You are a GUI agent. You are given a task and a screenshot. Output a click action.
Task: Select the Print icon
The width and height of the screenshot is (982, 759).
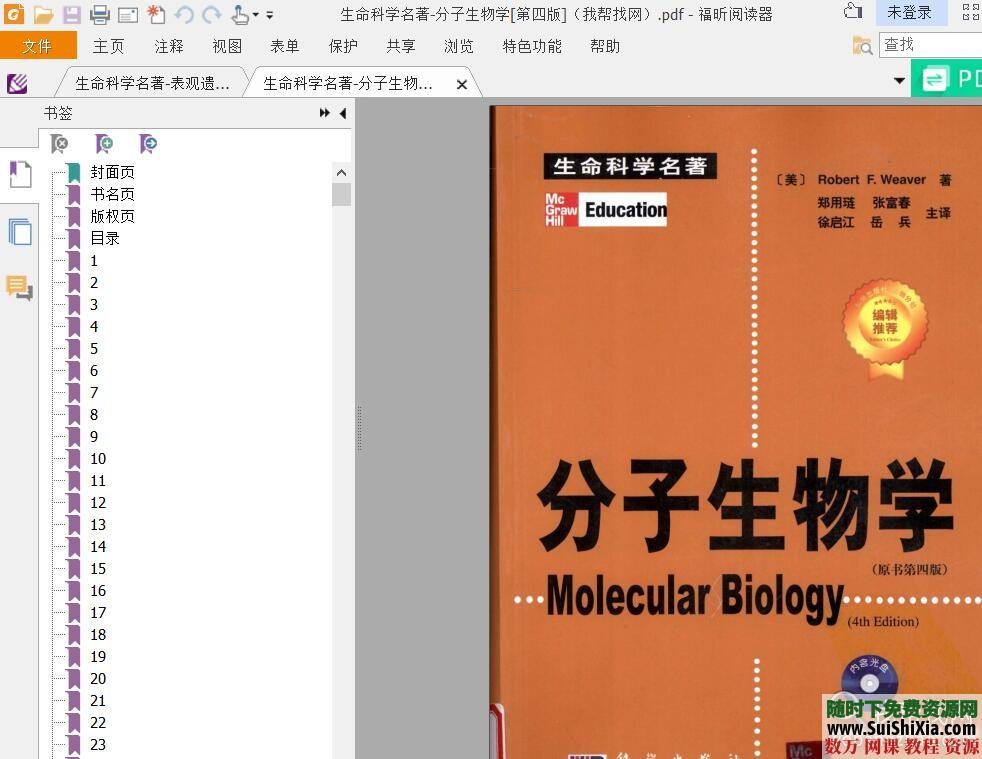click(98, 14)
